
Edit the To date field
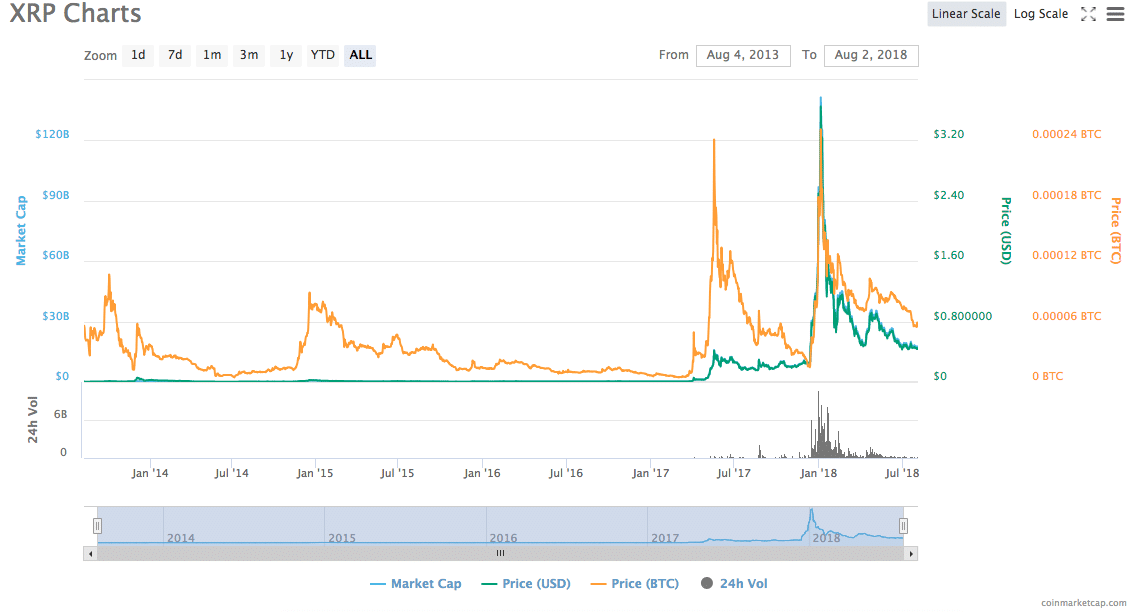(x=871, y=55)
